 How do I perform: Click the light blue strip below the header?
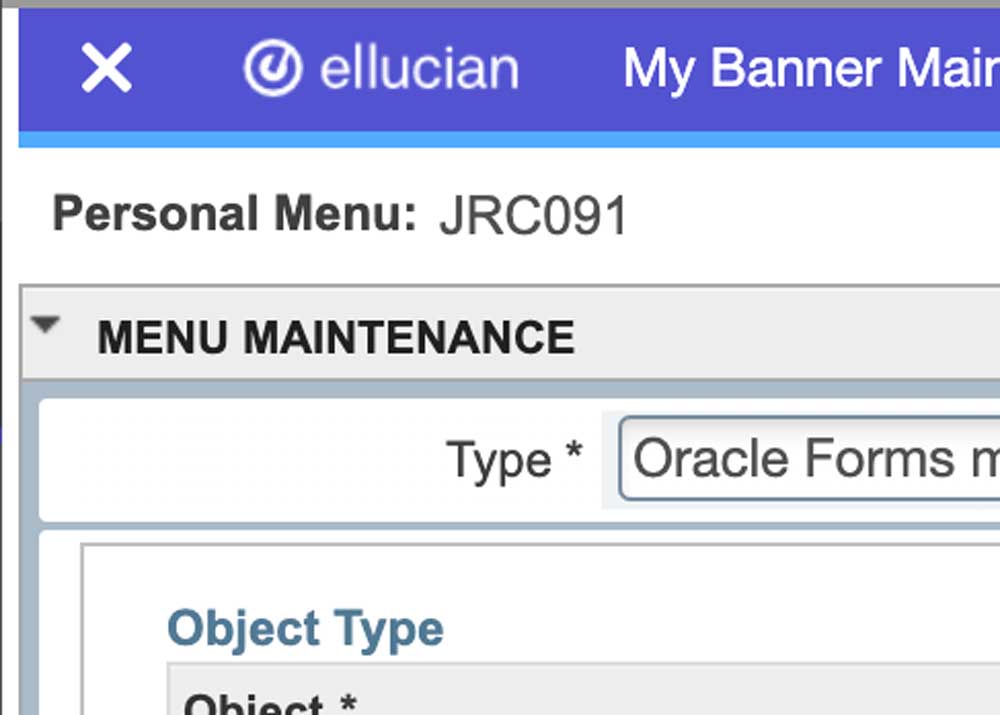500,140
